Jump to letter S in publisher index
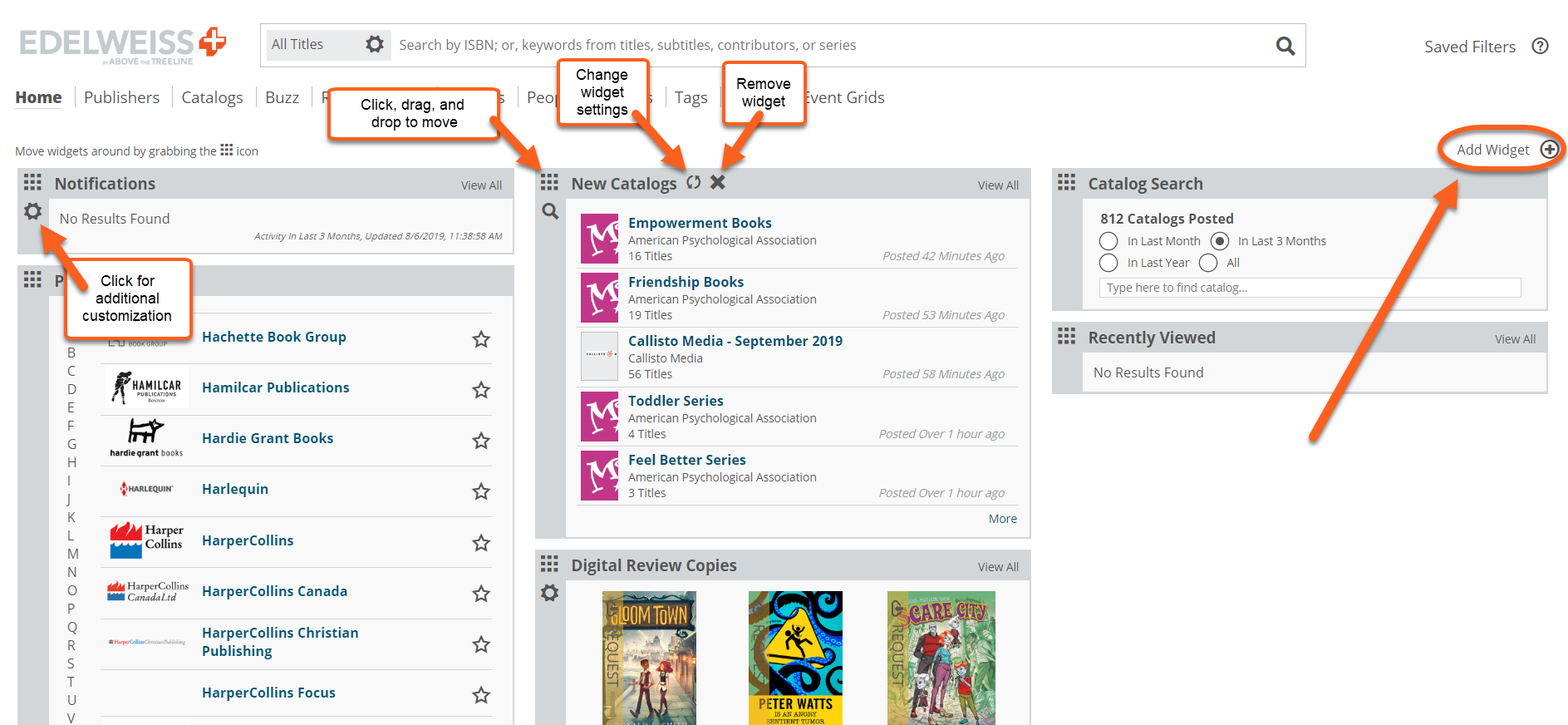This screenshot has height=725, width=1568. [x=71, y=663]
